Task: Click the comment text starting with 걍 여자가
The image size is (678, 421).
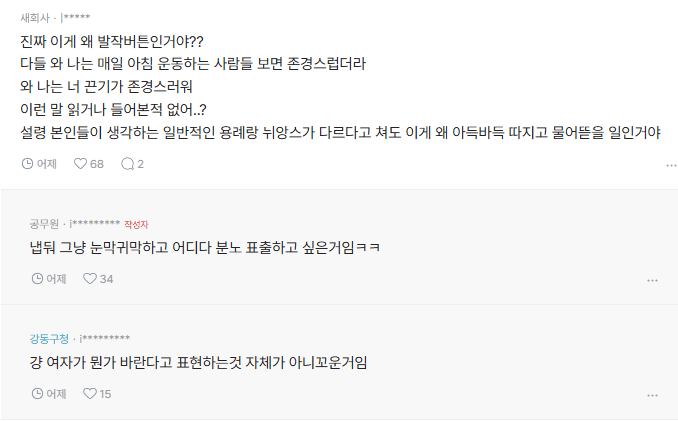Action: click(x=199, y=361)
